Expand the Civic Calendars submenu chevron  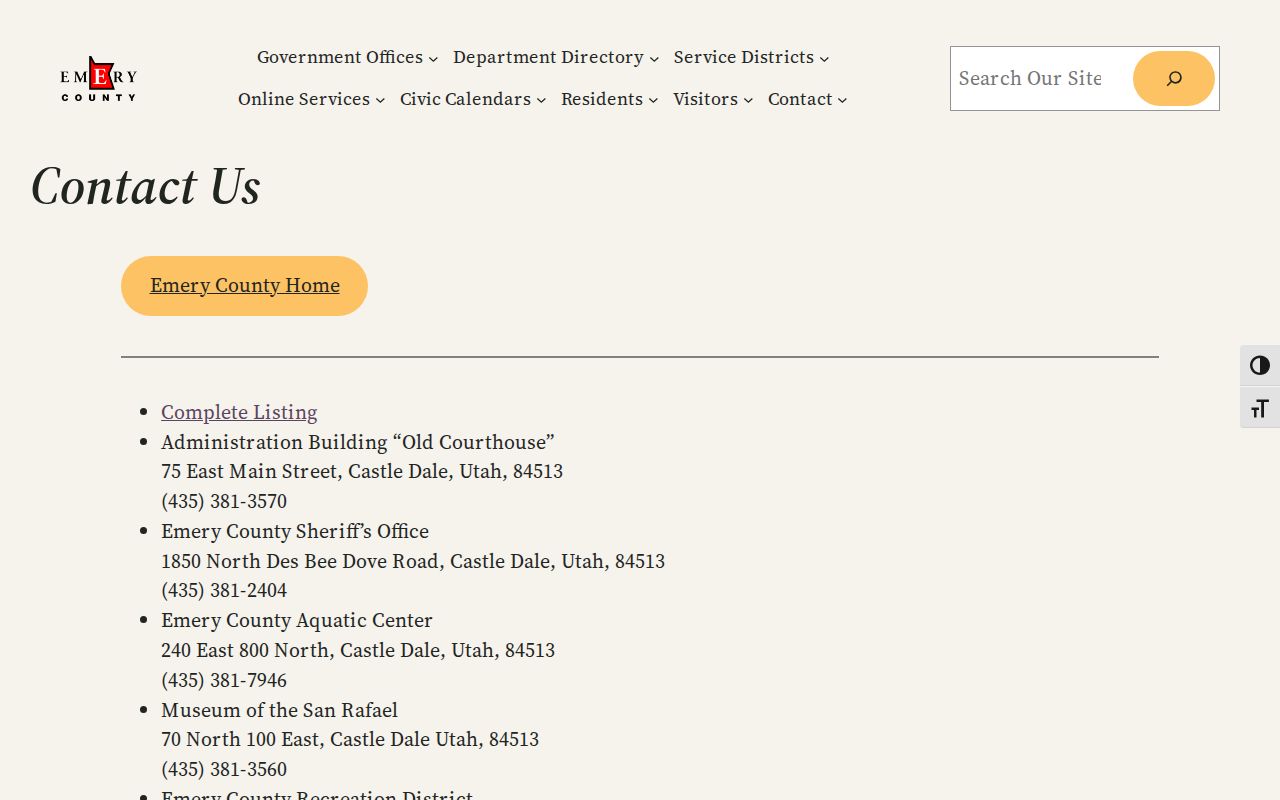[x=541, y=101]
